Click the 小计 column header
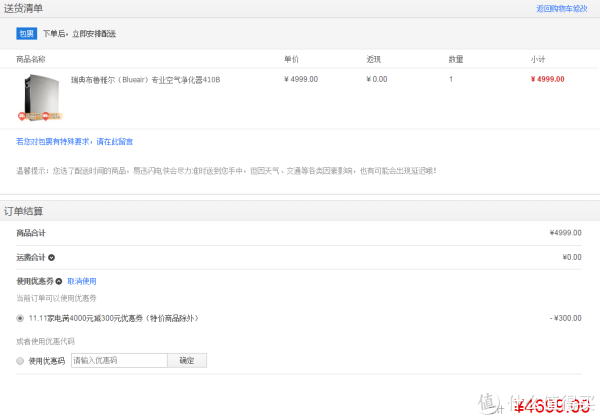 click(x=538, y=59)
